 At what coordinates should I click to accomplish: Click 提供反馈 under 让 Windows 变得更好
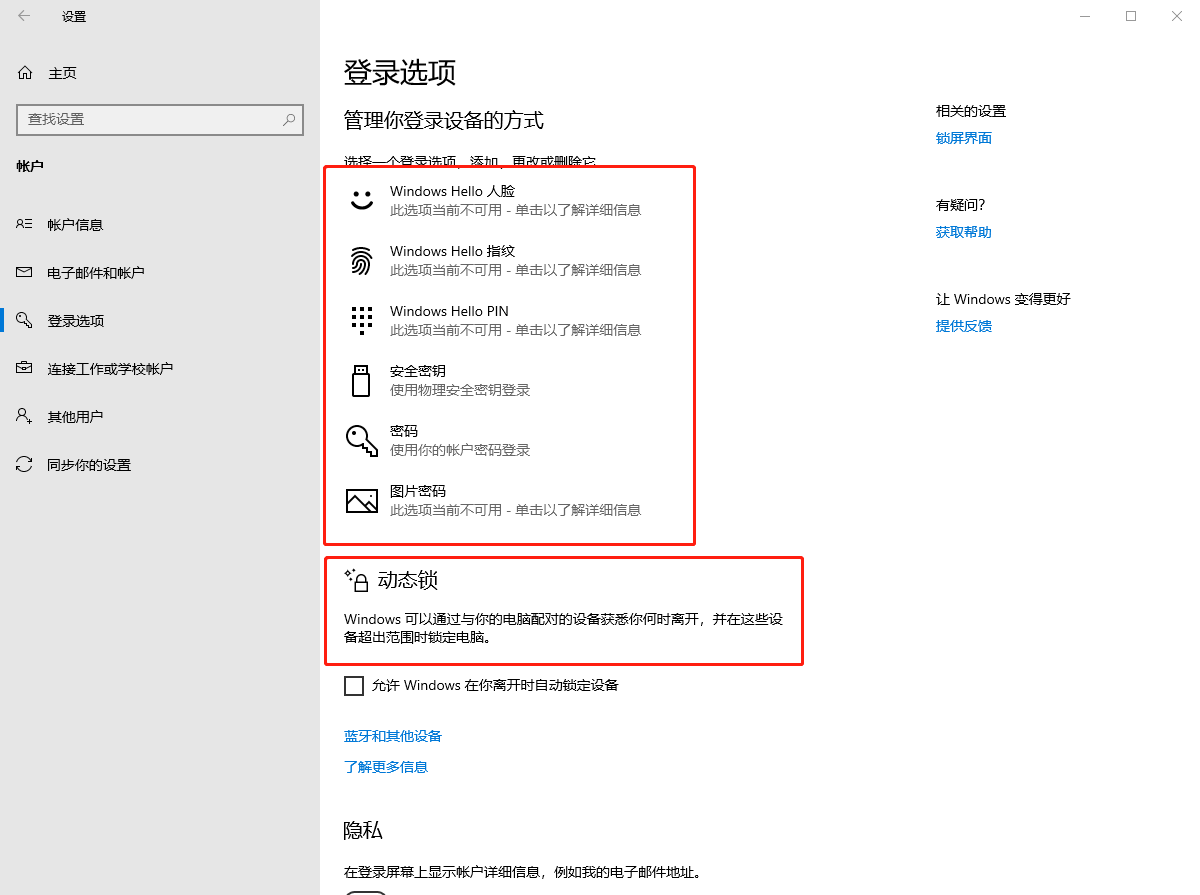pyautogui.click(x=963, y=325)
